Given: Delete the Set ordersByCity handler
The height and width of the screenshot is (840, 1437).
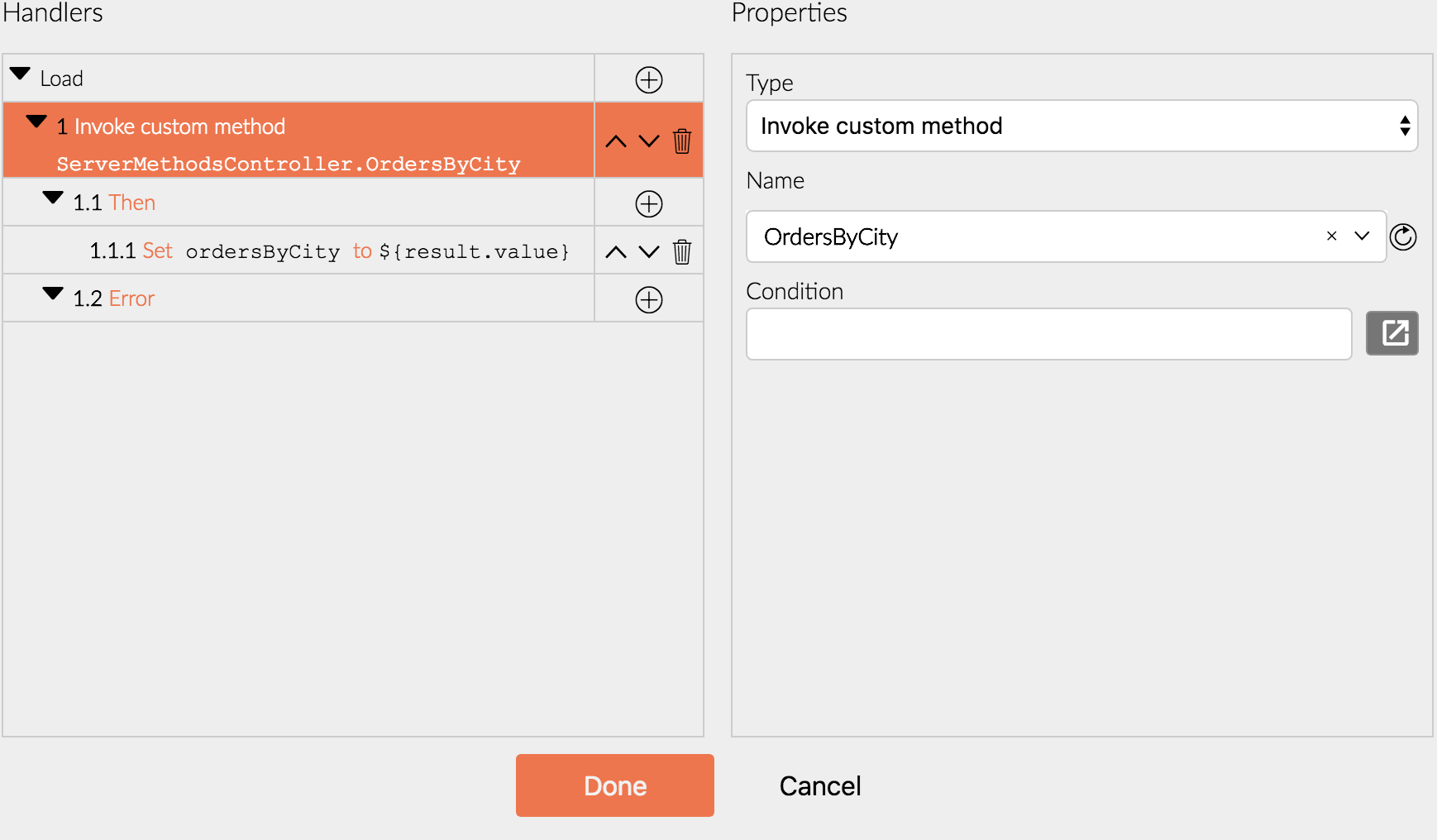Looking at the screenshot, I should coord(682,251).
